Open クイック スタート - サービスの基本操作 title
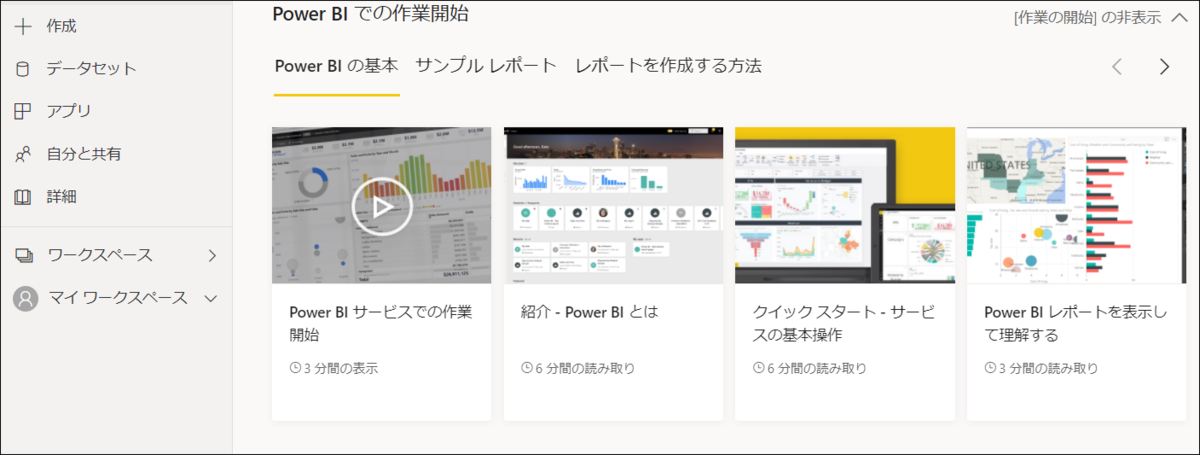 coord(843,322)
